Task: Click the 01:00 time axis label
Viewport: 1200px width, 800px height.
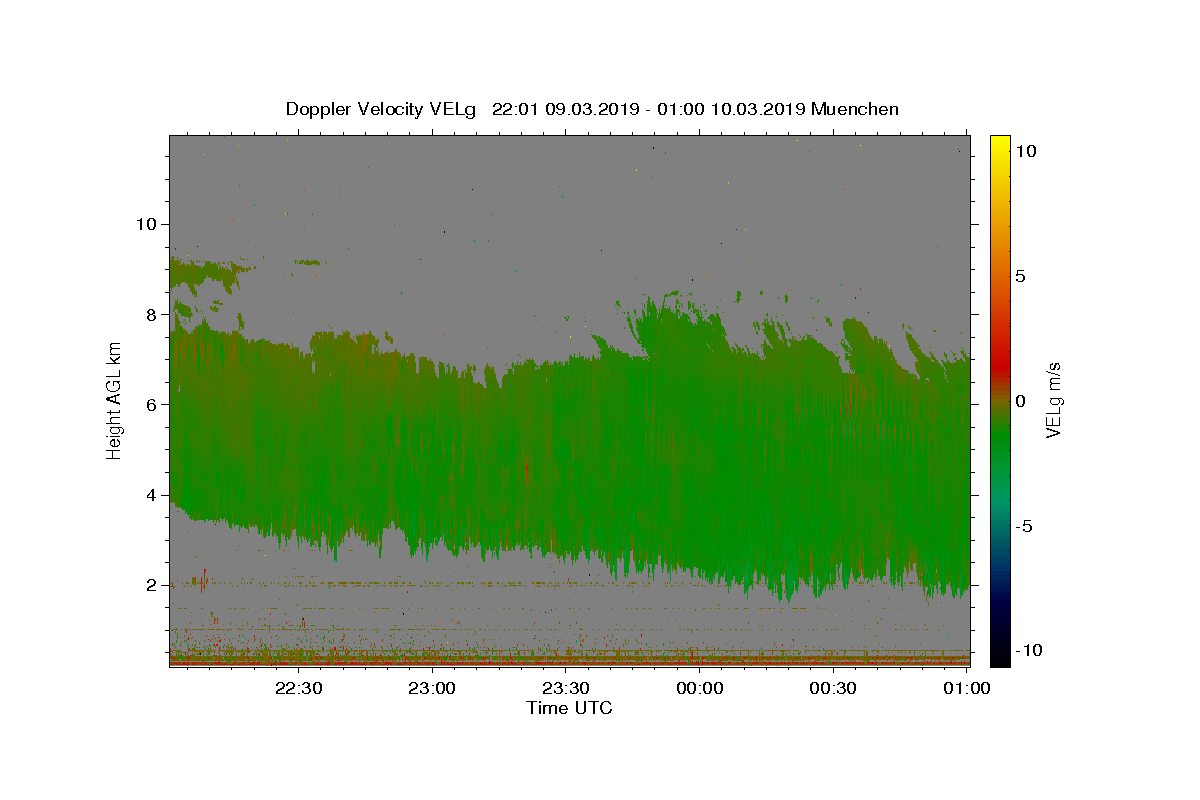Action: click(x=967, y=688)
